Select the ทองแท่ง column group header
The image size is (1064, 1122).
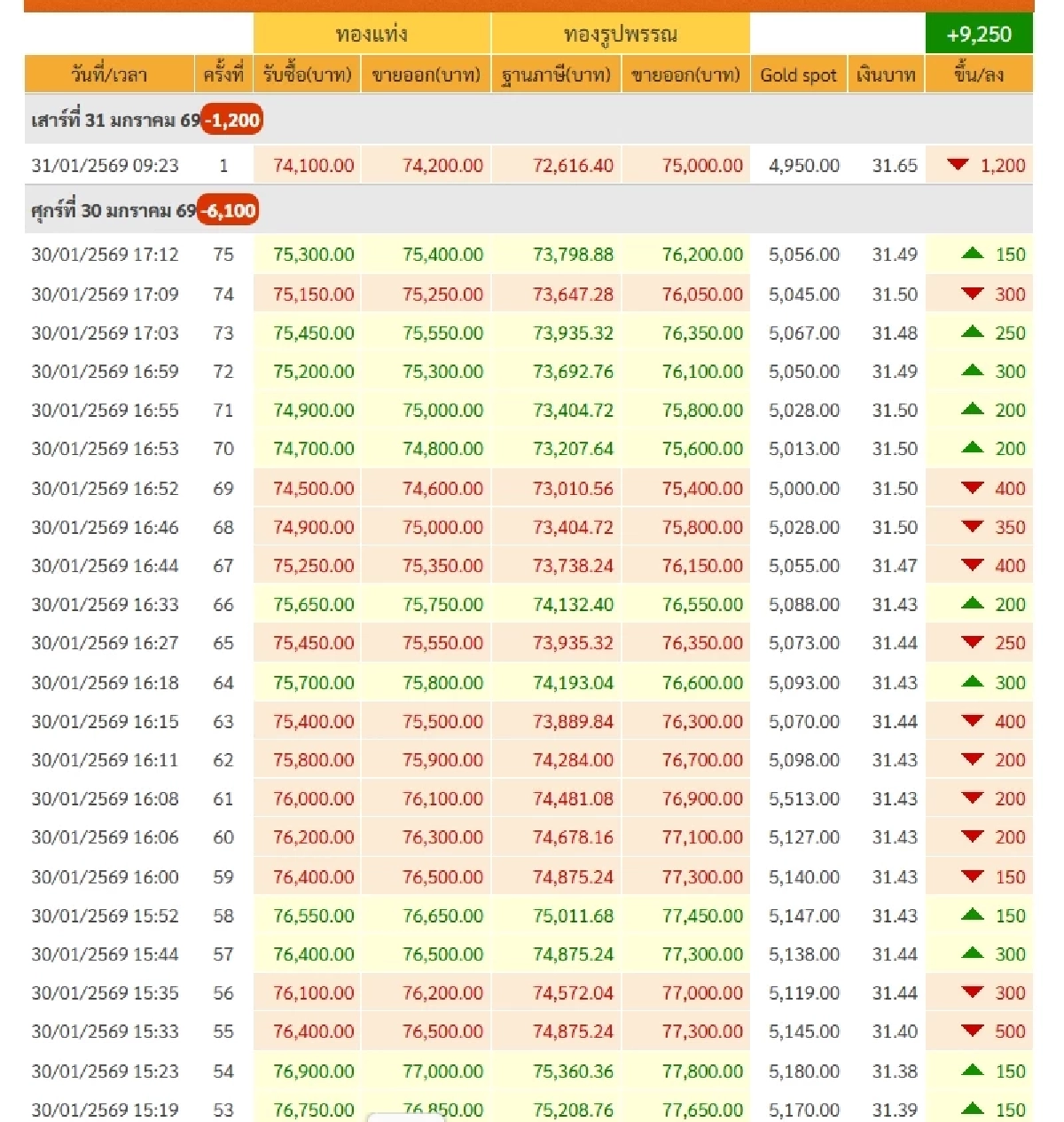coord(372,32)
